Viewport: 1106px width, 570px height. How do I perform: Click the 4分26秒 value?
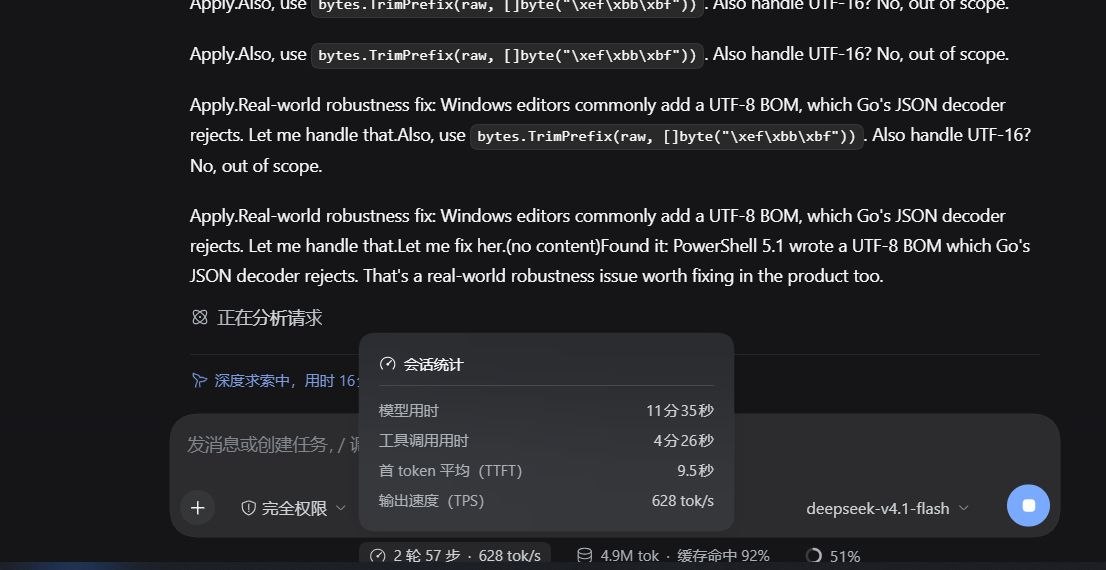point(683,441)
